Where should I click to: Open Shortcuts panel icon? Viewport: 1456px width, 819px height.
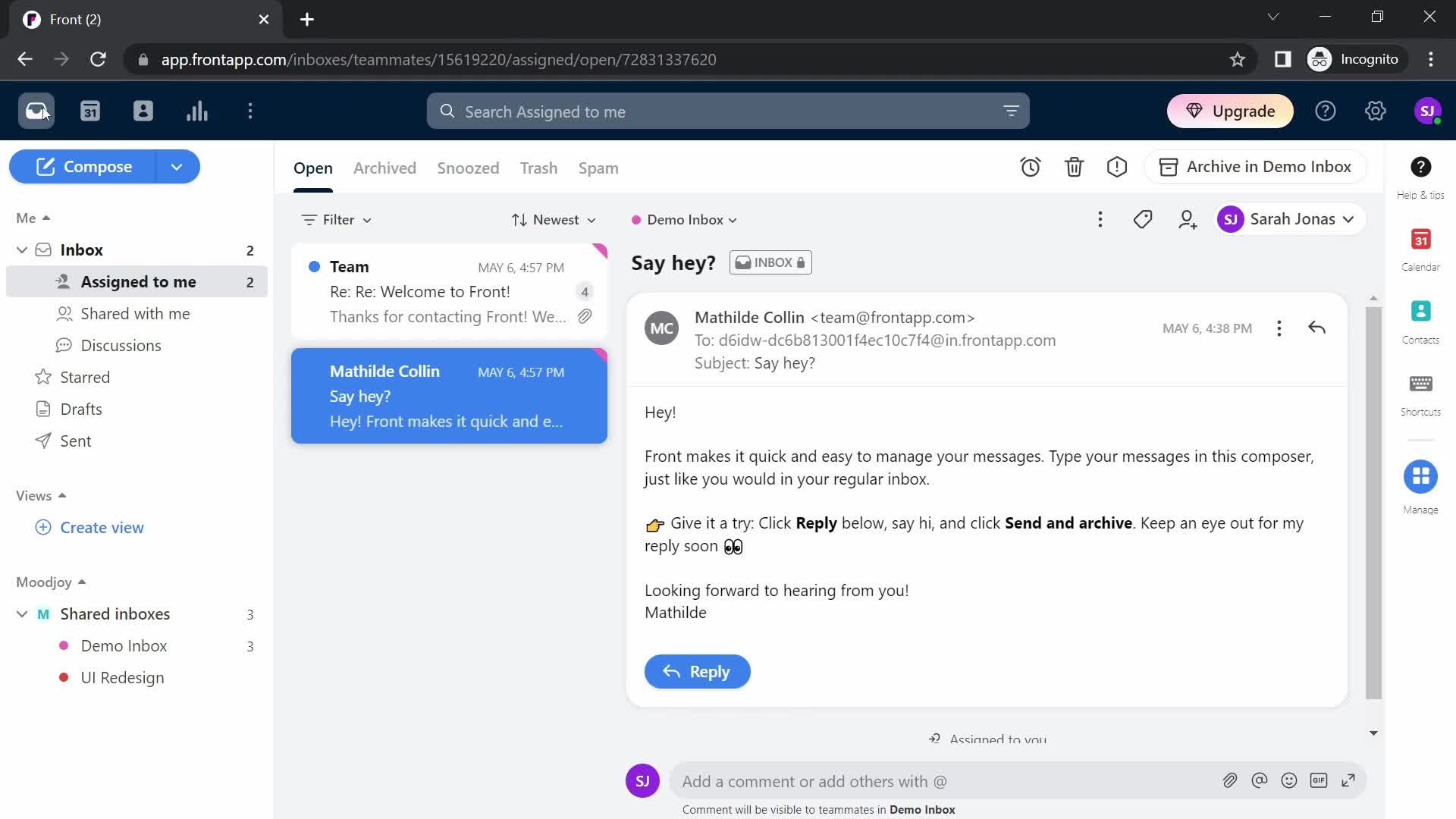click(1421, 388)
